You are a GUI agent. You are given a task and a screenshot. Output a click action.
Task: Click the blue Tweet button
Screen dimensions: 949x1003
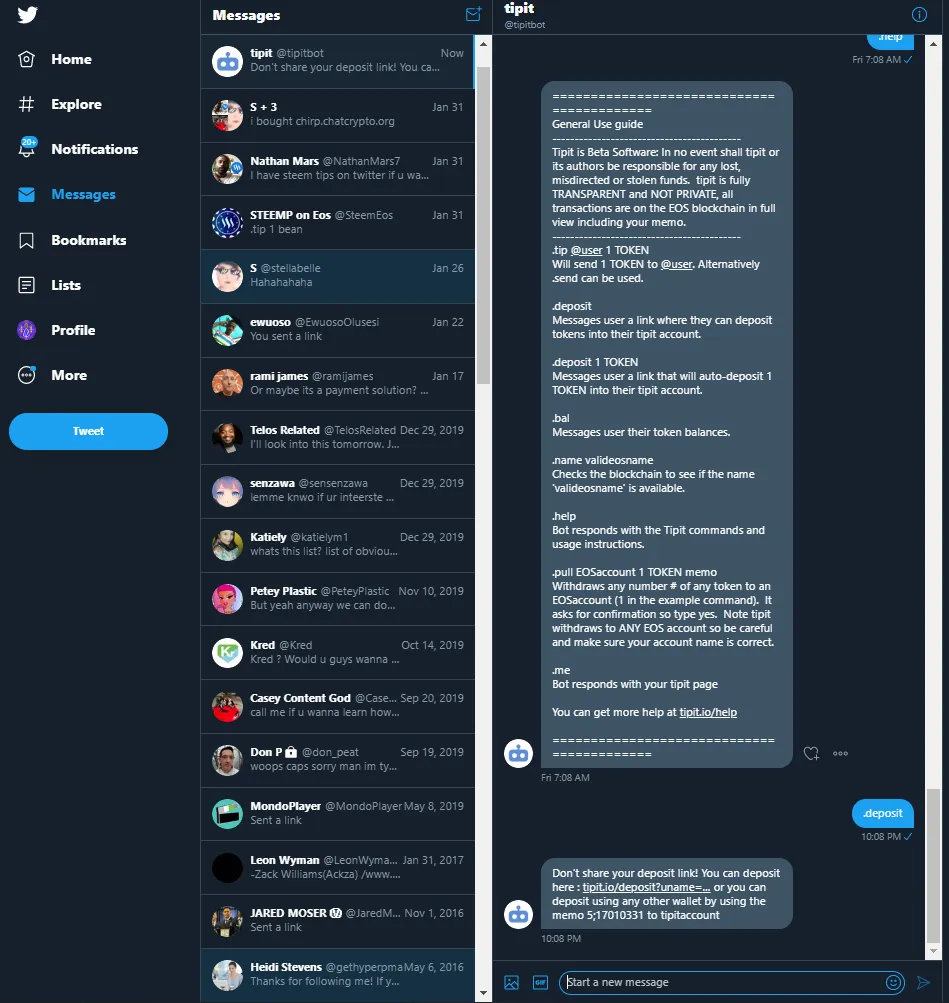coord(88,431)
